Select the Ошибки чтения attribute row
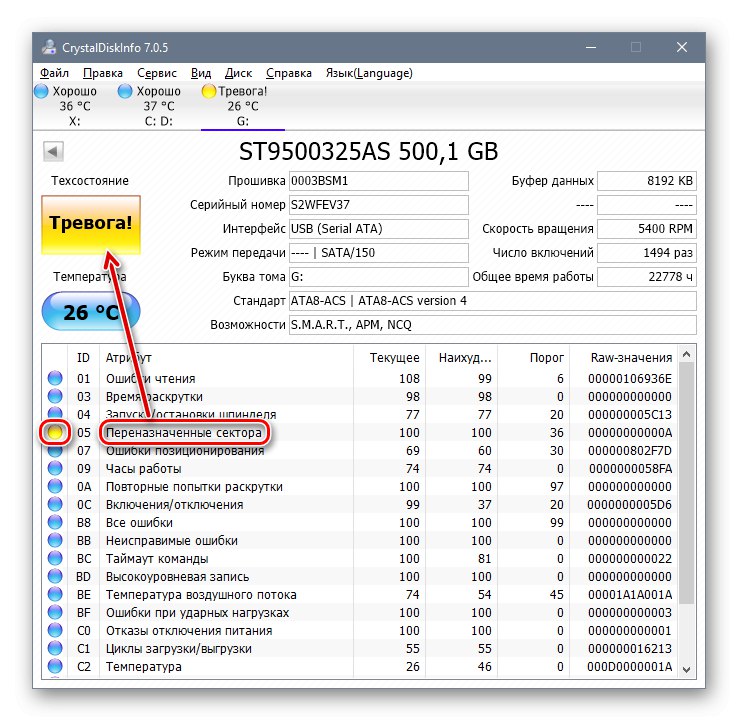Viewport: 738px width, 721px height. (360, 378)
